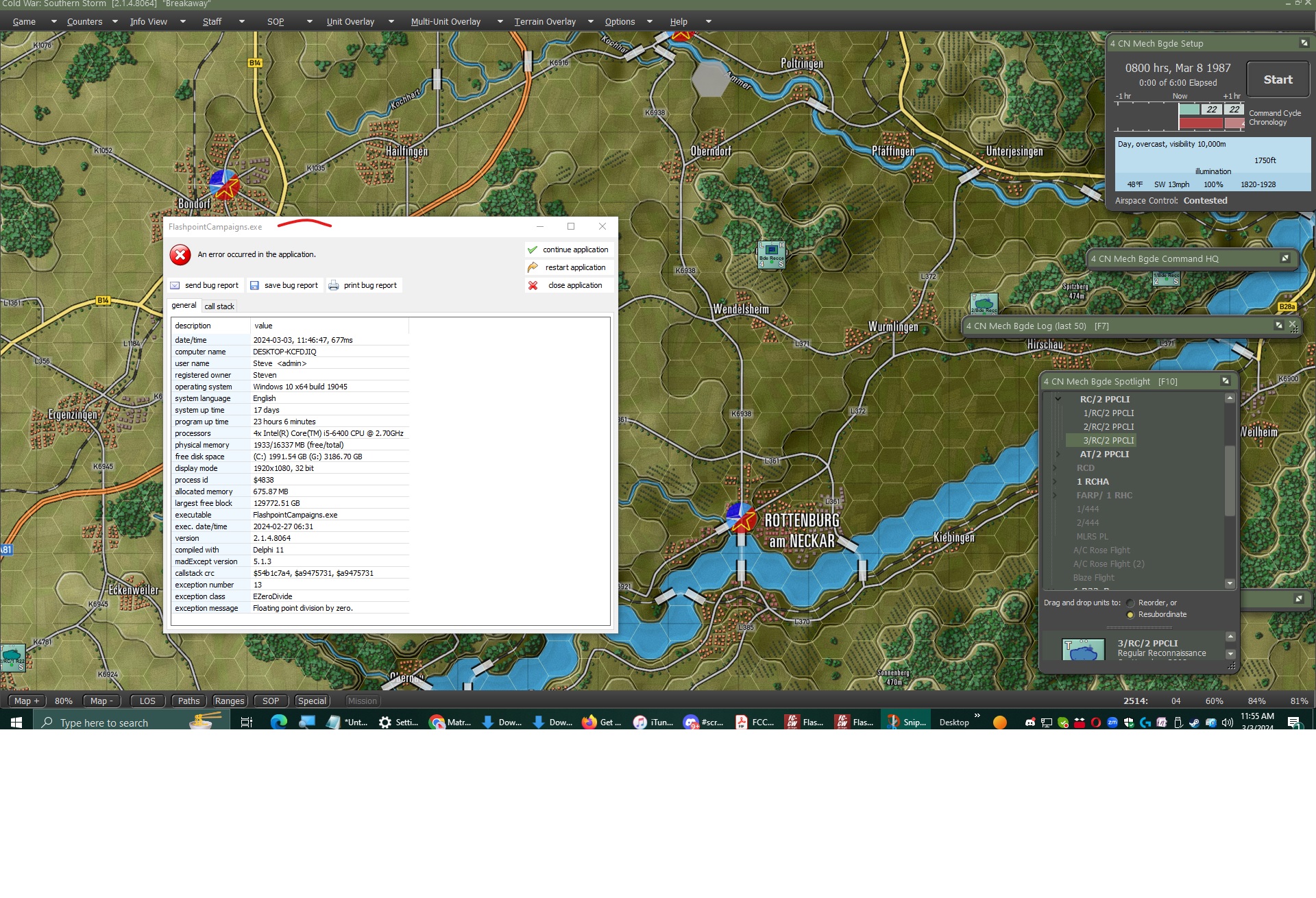Click the print bug report button label

point(370,285)
